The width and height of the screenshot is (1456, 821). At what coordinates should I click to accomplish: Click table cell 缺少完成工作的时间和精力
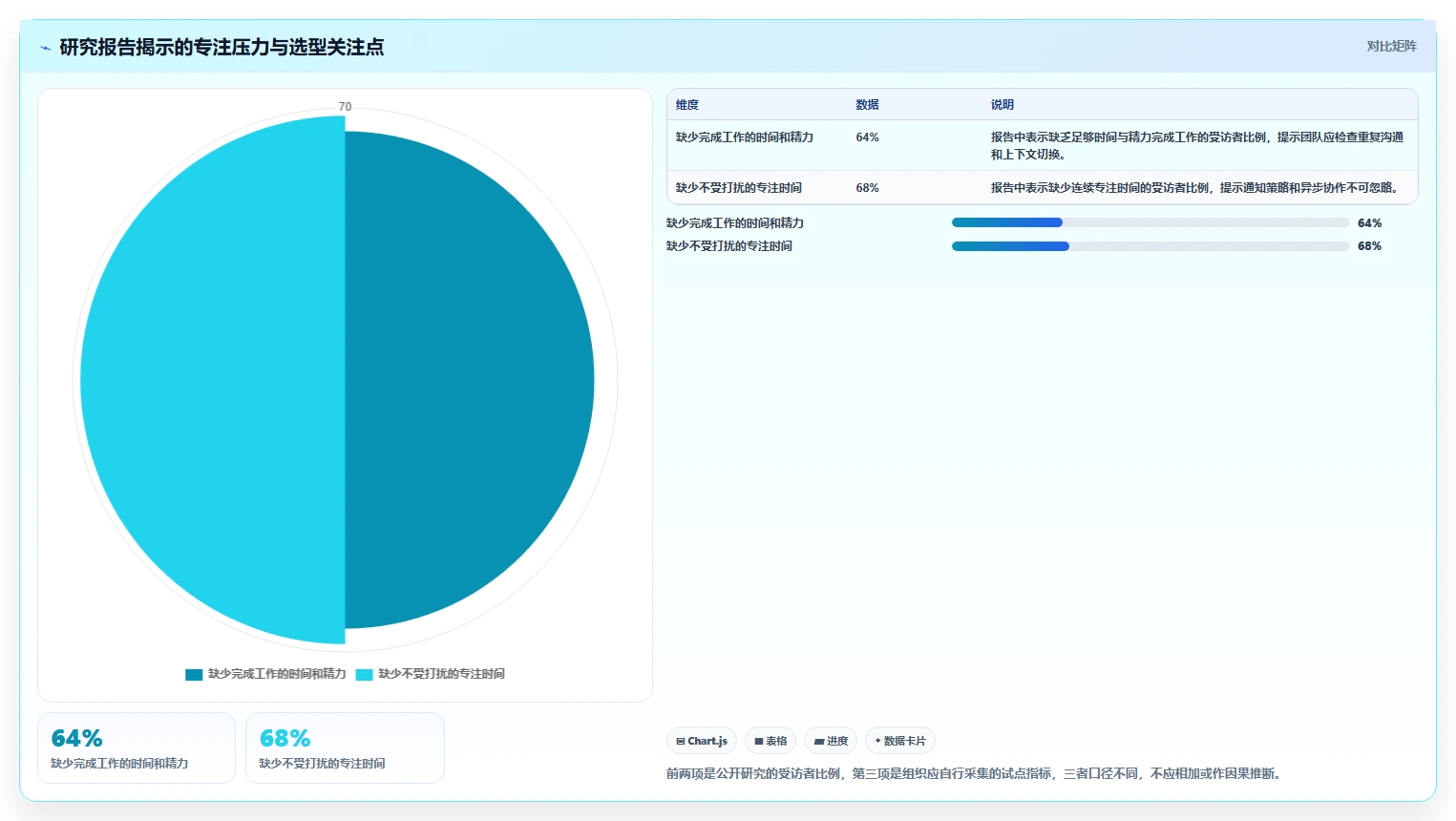[x=745, y=137]
